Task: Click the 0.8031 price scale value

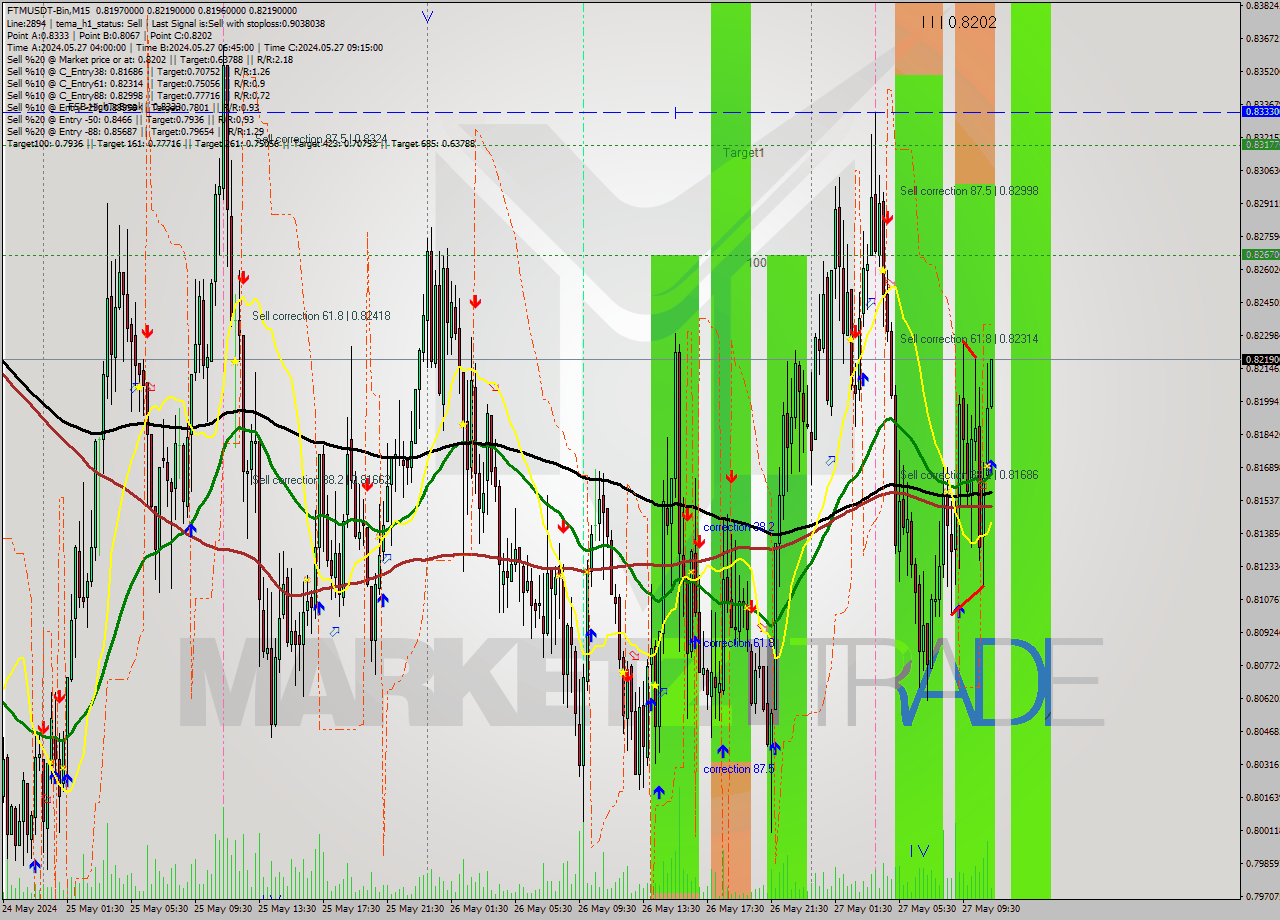Action: click(x=1262, y=764)
